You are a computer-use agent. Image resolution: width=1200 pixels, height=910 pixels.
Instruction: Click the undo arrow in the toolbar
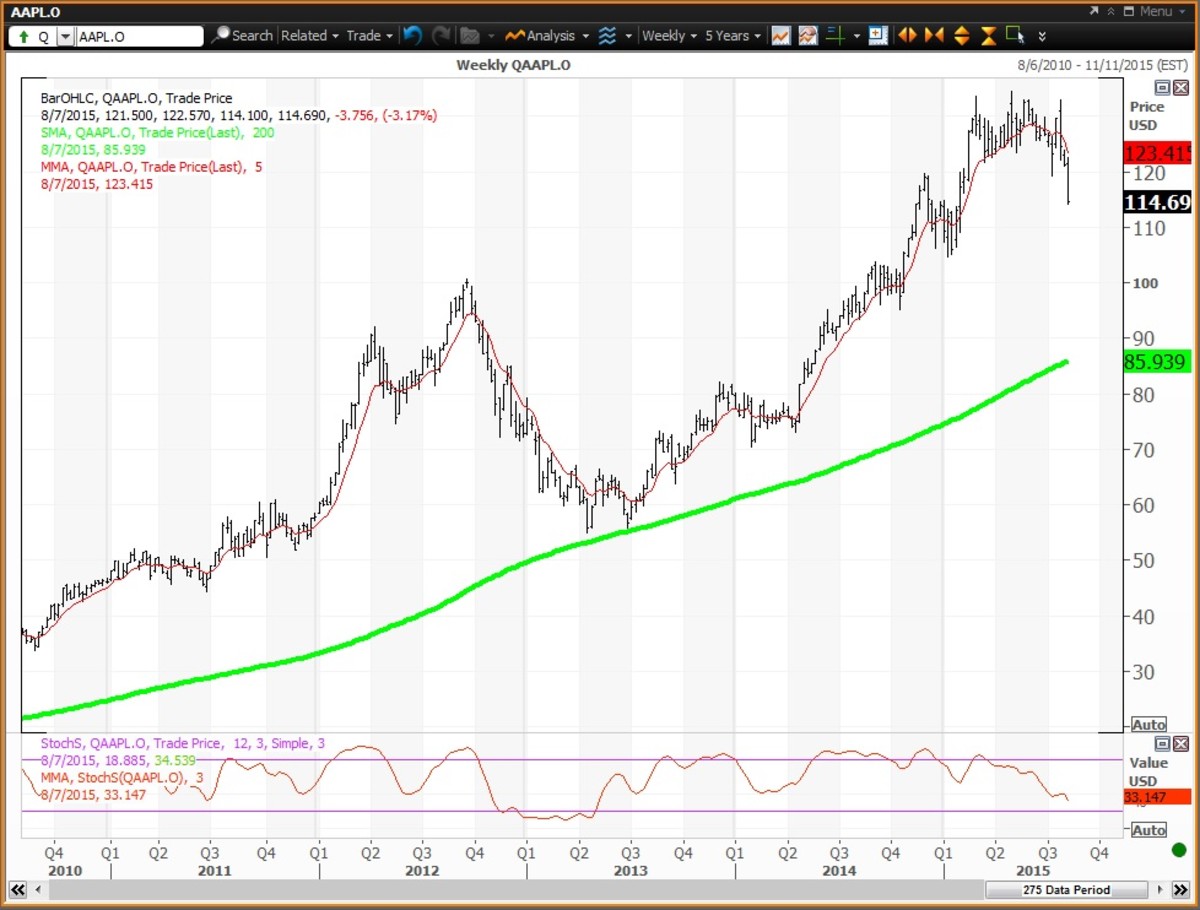(x=412, y=36)
